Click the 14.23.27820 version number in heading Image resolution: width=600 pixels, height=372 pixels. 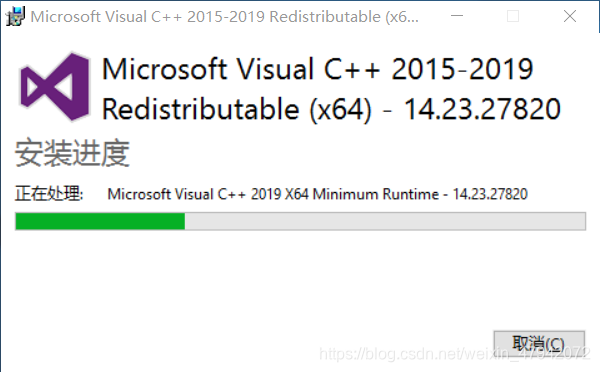(x=483, y=109)
